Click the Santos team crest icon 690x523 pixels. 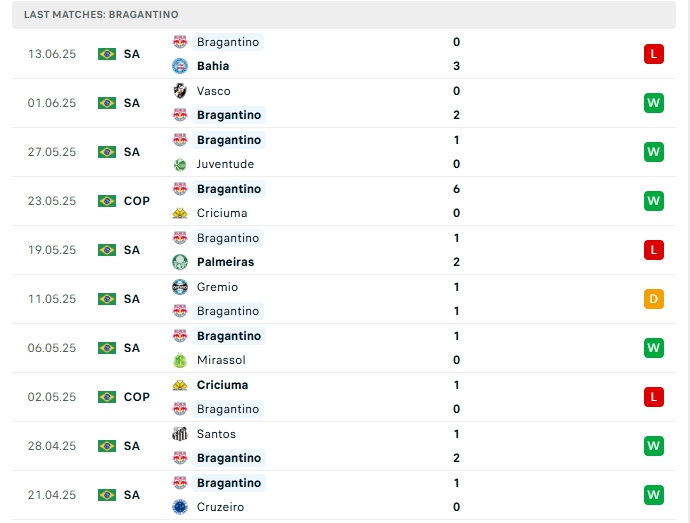point(180,434)
